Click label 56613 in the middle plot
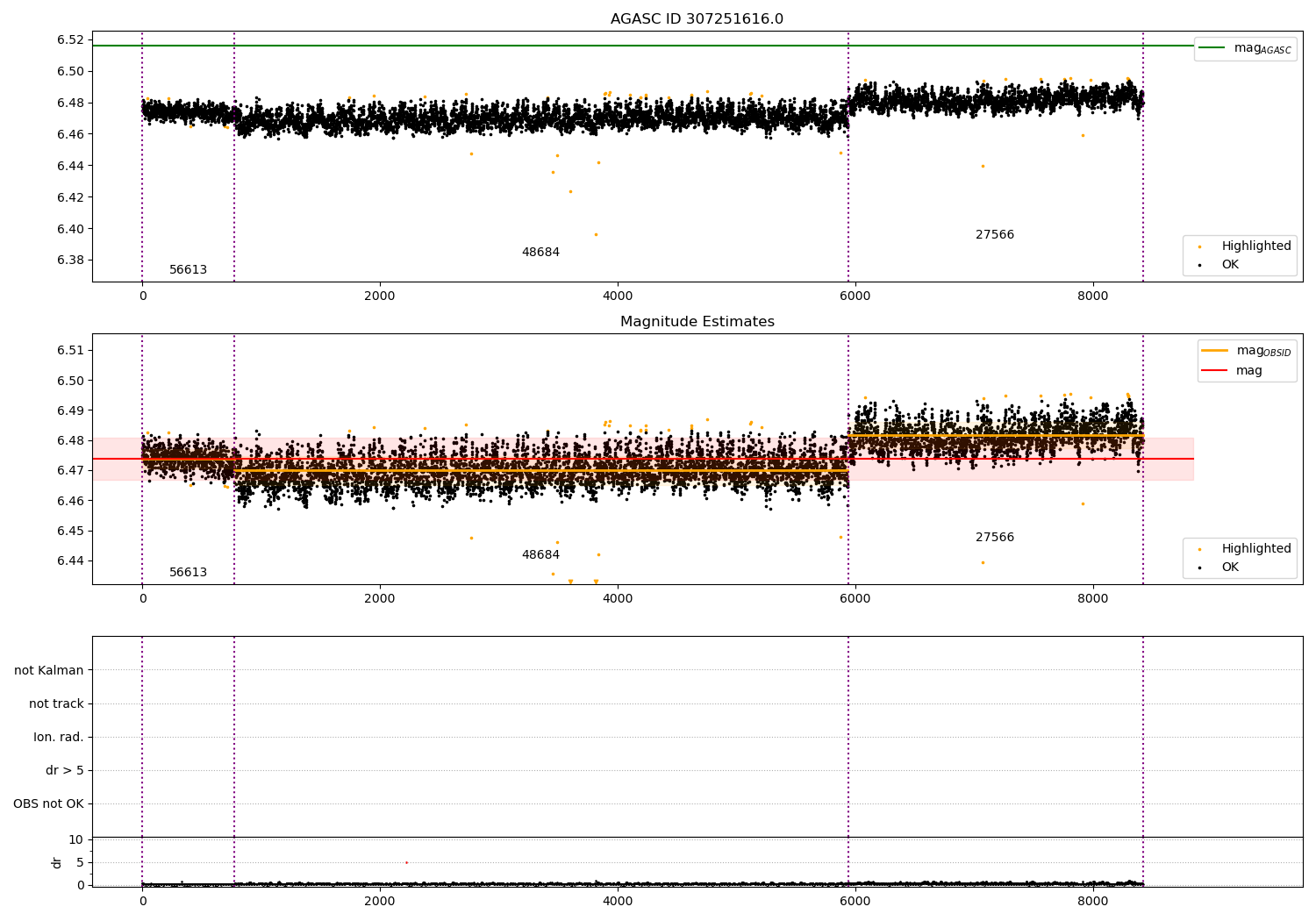The image size is (1316, 921). point(188,573)
